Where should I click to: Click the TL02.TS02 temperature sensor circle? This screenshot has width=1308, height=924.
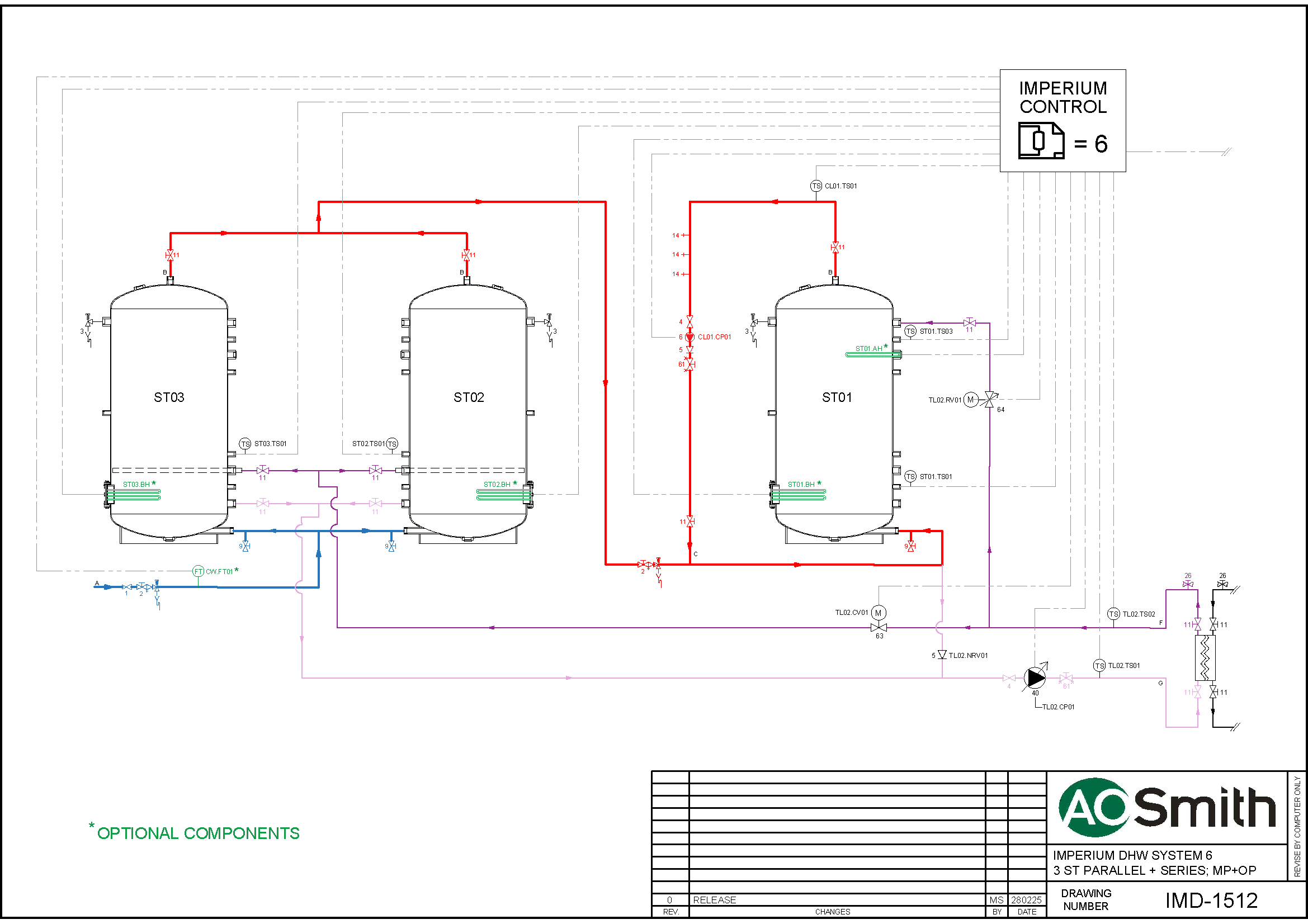coord(1114,614)
